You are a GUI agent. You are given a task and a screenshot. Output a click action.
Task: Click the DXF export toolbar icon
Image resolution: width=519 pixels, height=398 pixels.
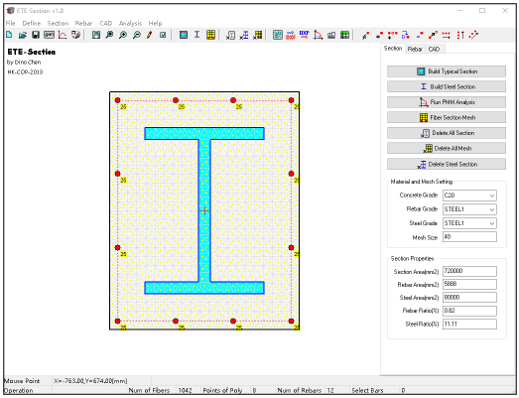pos(304,35)
